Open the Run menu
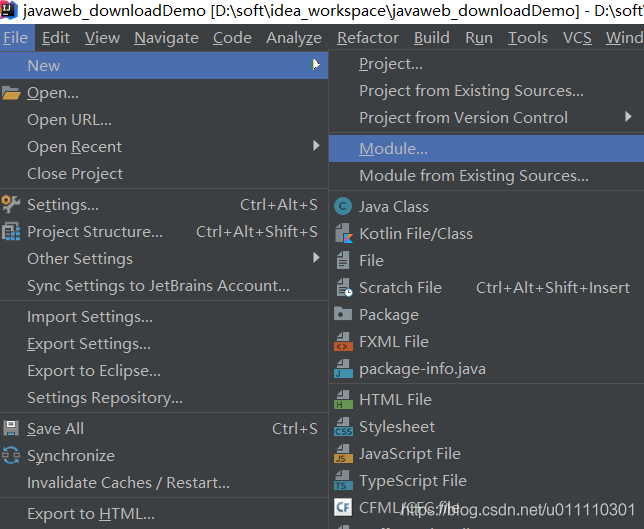 (478, 38)
